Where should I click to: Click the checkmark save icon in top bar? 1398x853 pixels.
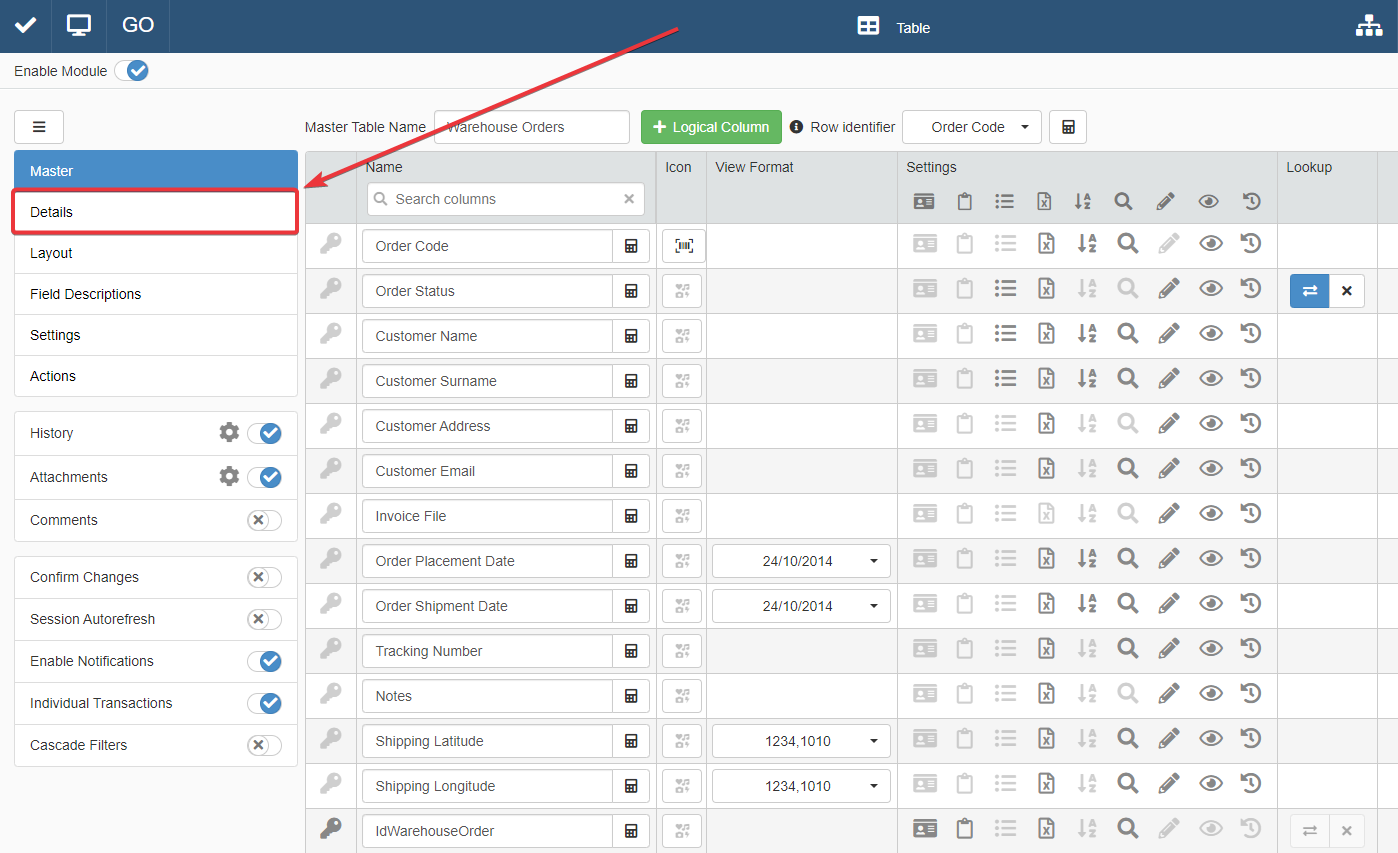[25, 25]
